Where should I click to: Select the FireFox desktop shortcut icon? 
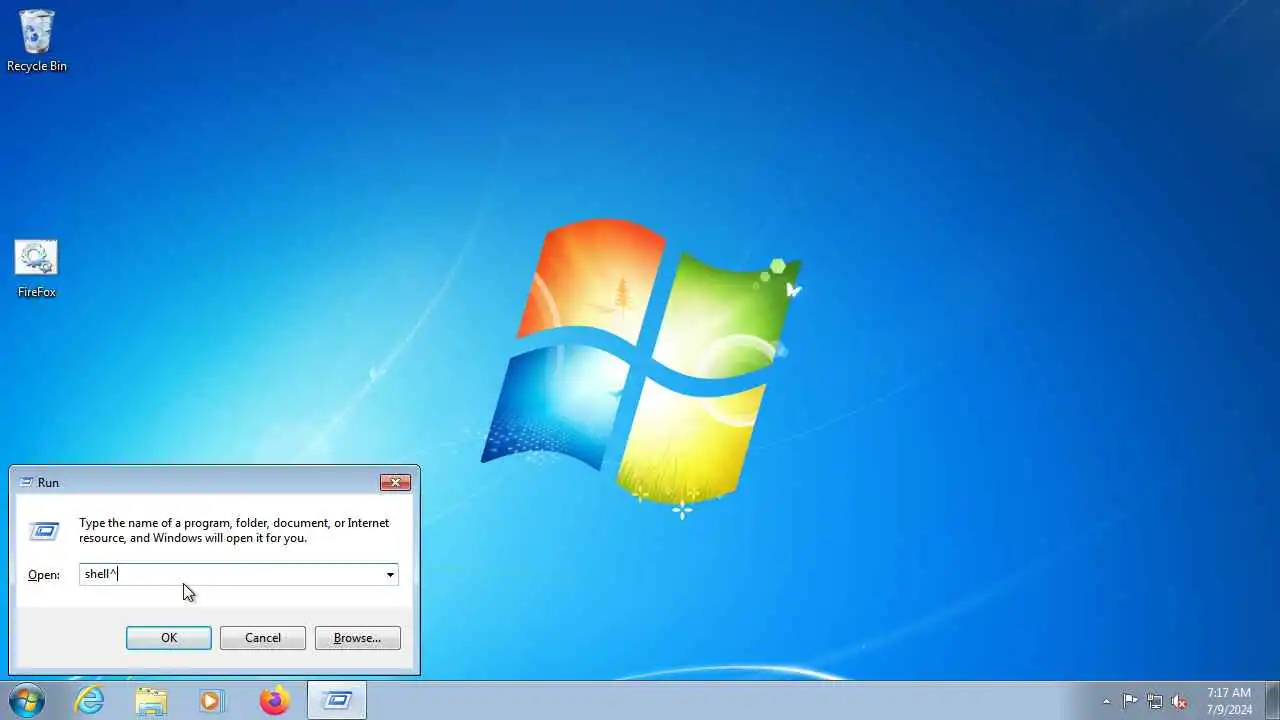click(36, 268)
